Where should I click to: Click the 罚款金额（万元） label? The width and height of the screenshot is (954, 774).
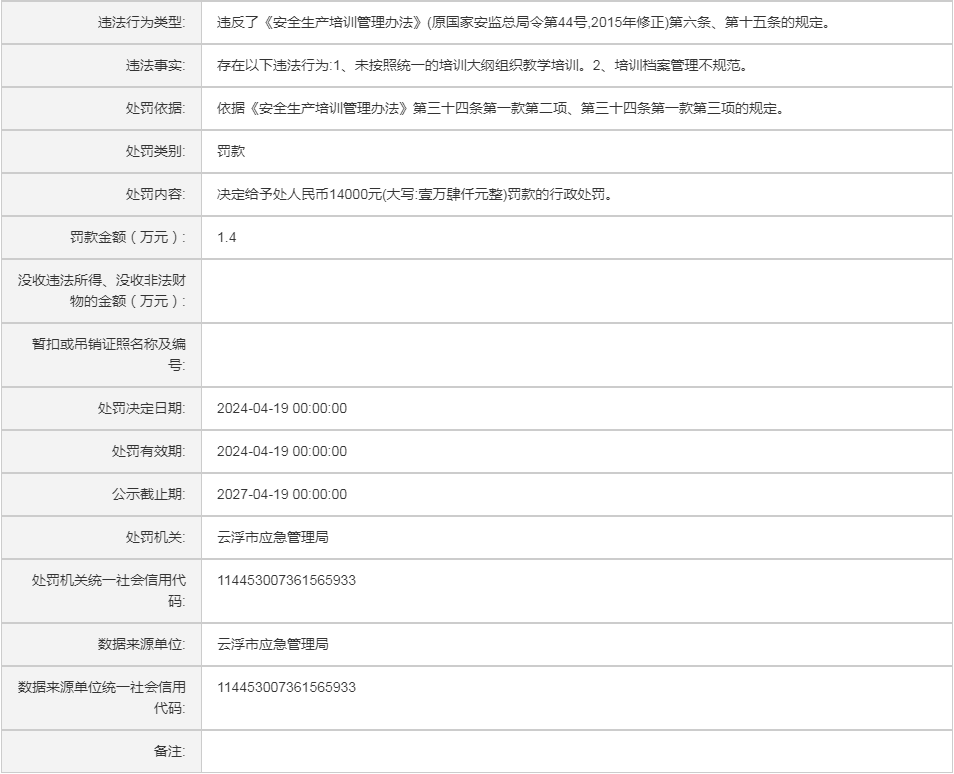pos(128,237)
